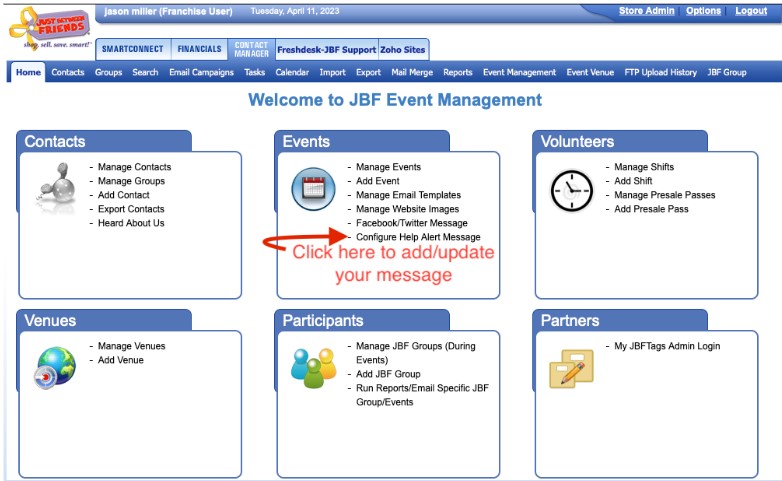Click the Just Between Friends logo
The image size is (782, 481).
coord(48,28)
